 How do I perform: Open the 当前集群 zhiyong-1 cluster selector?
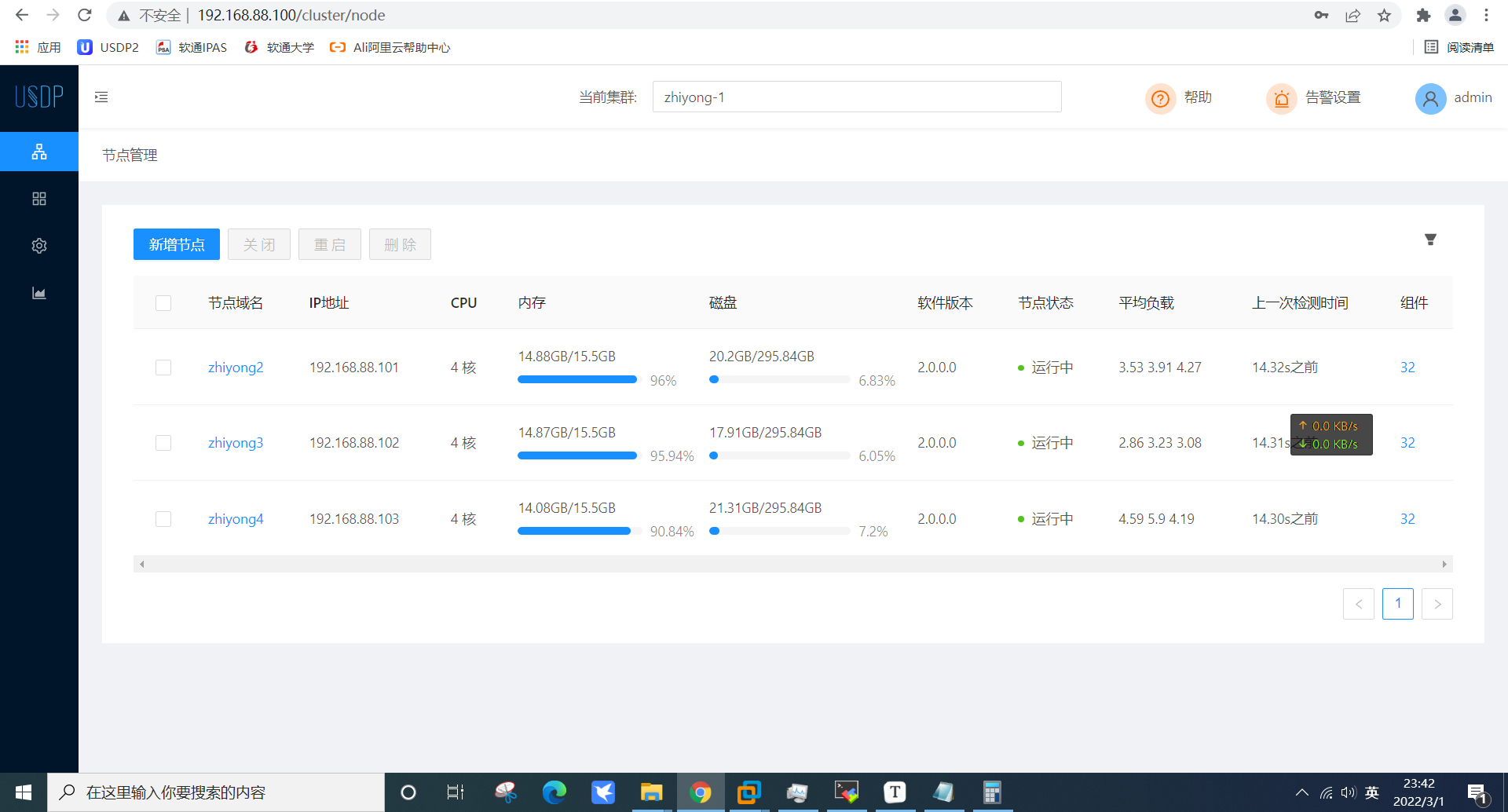click(857, 97)
